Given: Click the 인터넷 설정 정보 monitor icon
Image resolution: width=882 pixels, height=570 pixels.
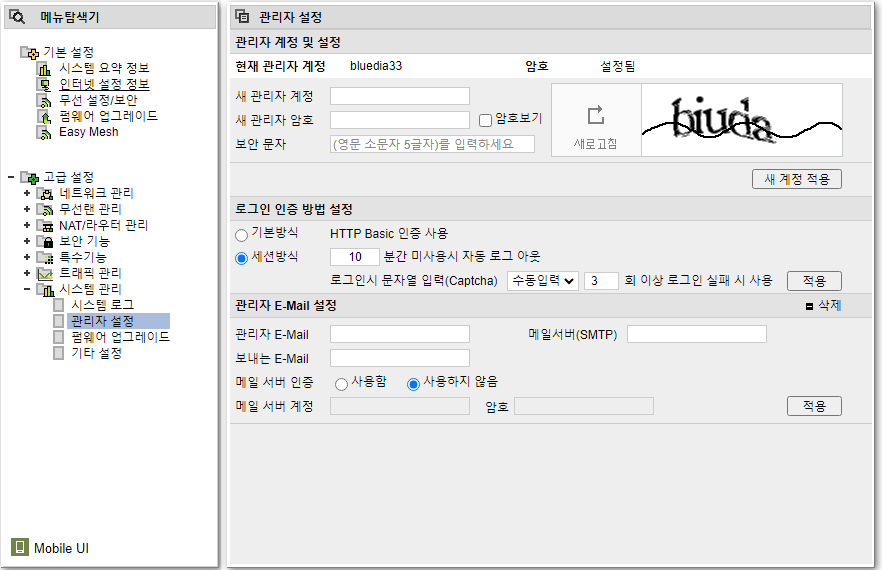Looking at the screenshot, I should point(44,85).
